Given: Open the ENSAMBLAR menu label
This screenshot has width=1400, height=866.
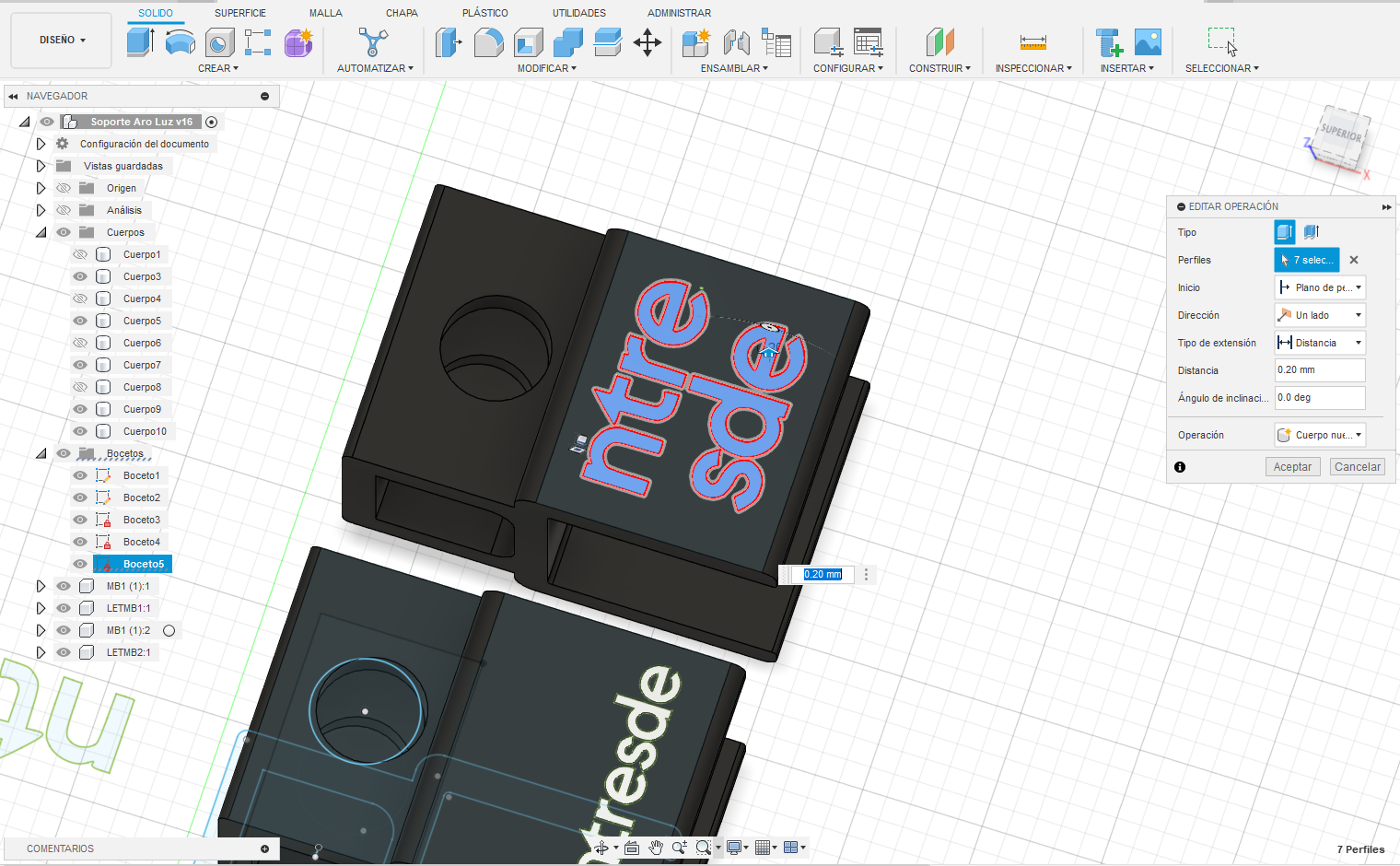Looking at the screenshot, I should pyautogui.click(x=734, y=68).
